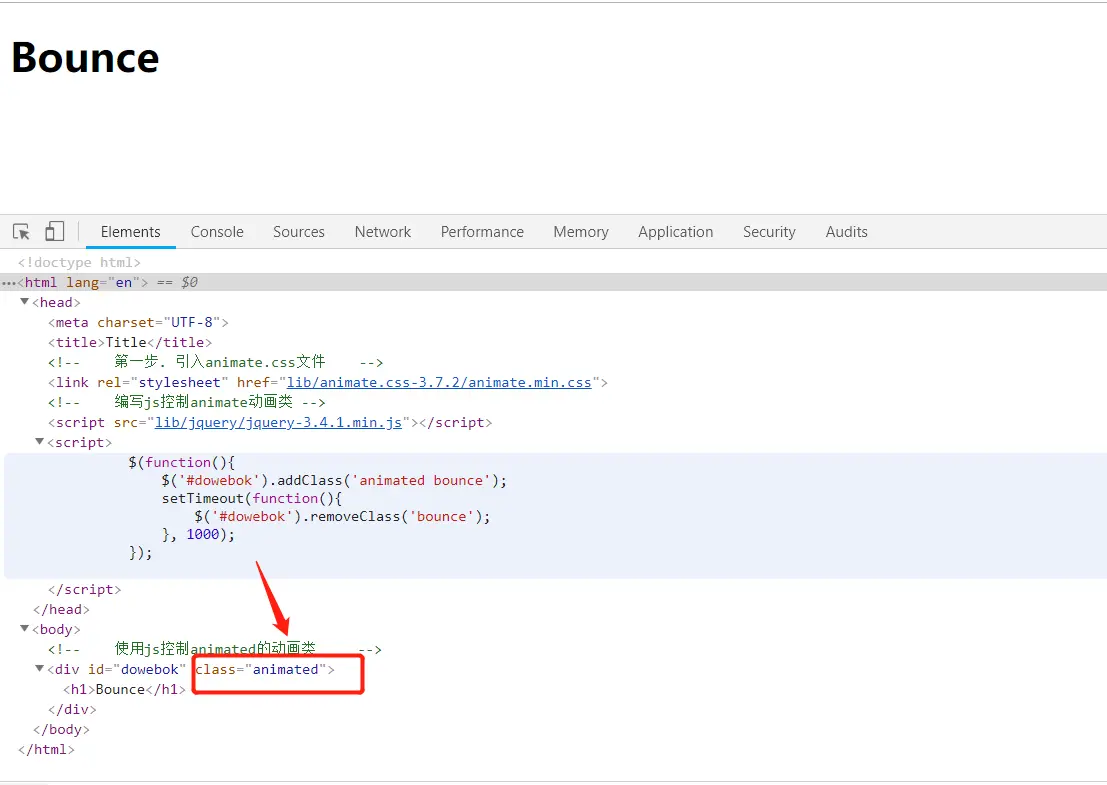This screenshot has height=785, width=1107.
Task: Select the closing </div> tag
Action: click(x=72, y=709)
